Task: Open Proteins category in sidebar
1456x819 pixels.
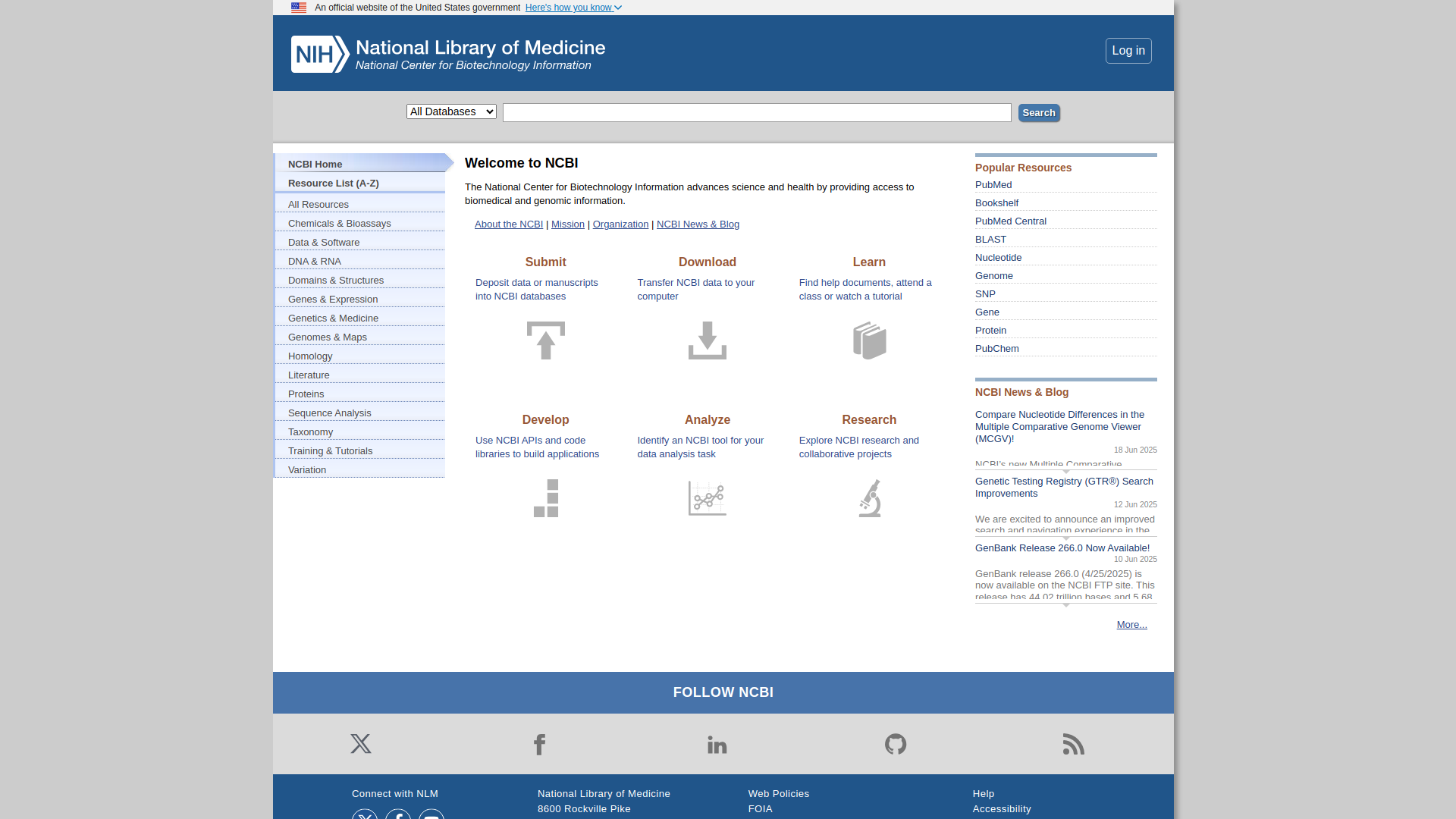Action: click(x=360, y=394)
